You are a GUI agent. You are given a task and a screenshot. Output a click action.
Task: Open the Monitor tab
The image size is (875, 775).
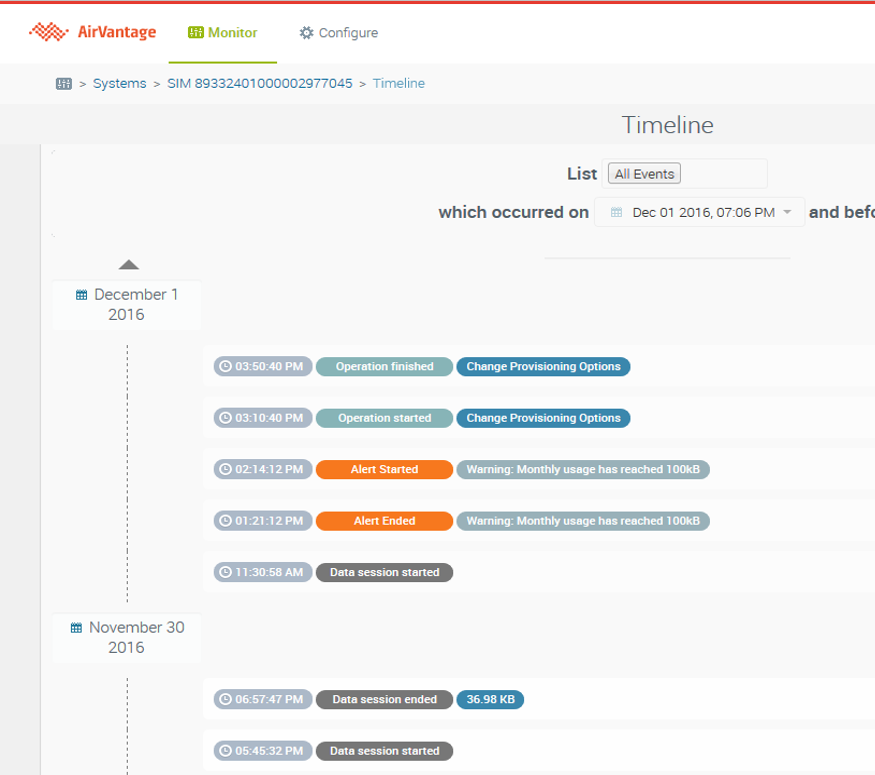click(222, 33)
